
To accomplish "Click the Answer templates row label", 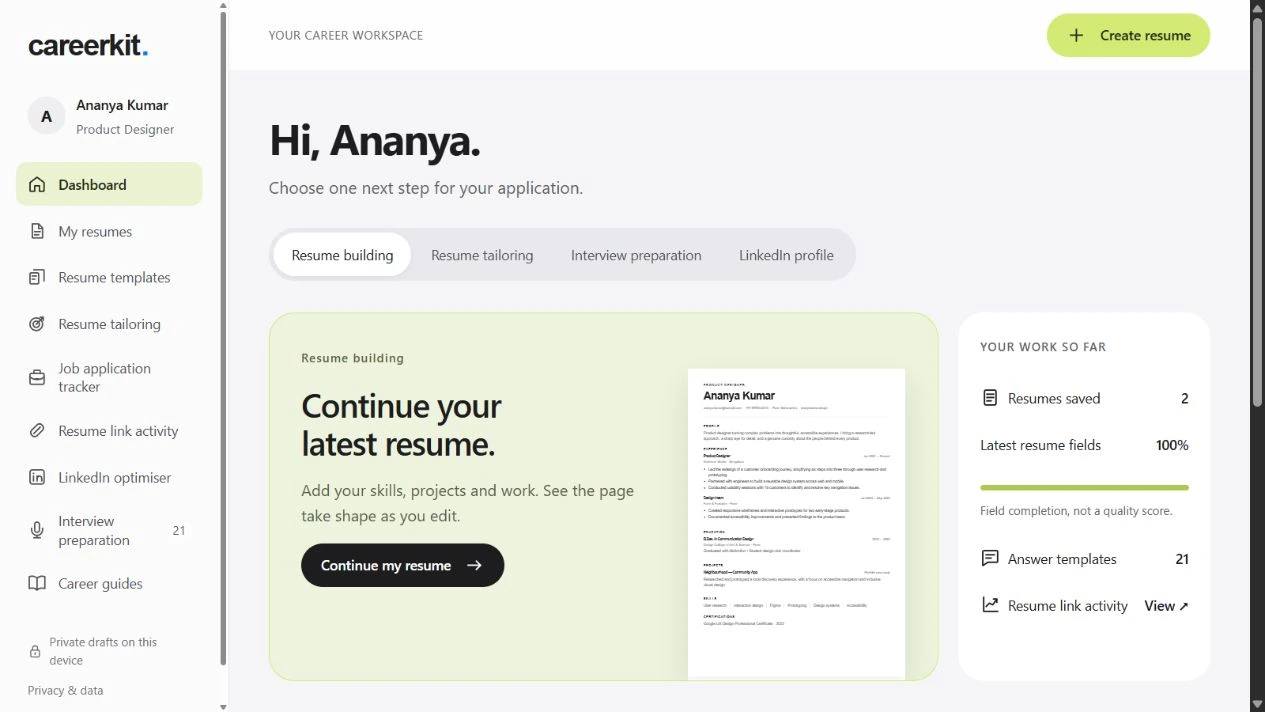I will coord(1062,559).
